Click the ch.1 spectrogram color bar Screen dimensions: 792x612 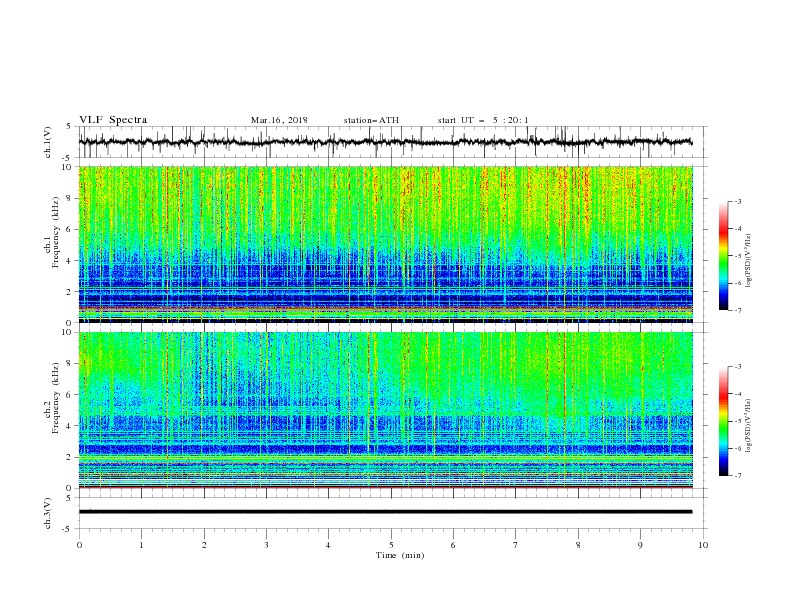click(723, 256)
